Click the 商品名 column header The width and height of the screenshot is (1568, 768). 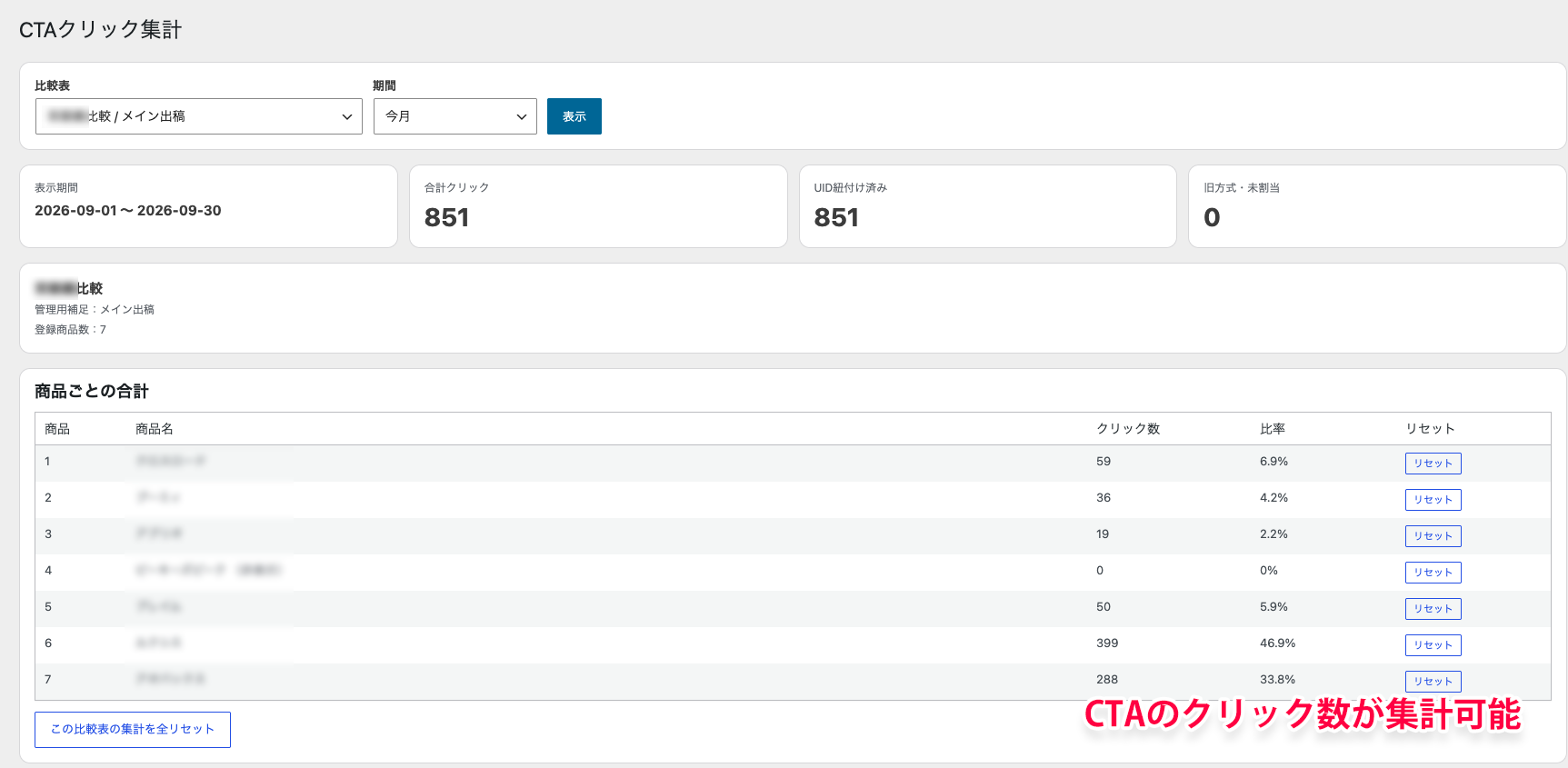[155, 429]
